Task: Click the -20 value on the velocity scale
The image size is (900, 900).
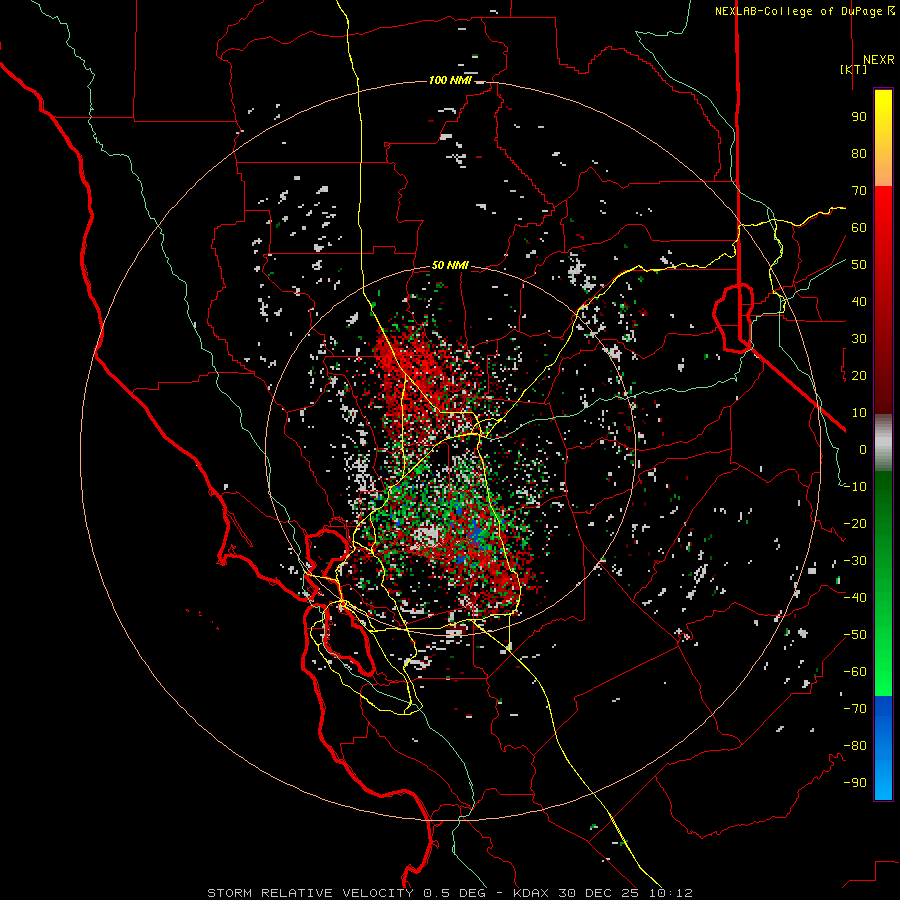Action: 855,523
